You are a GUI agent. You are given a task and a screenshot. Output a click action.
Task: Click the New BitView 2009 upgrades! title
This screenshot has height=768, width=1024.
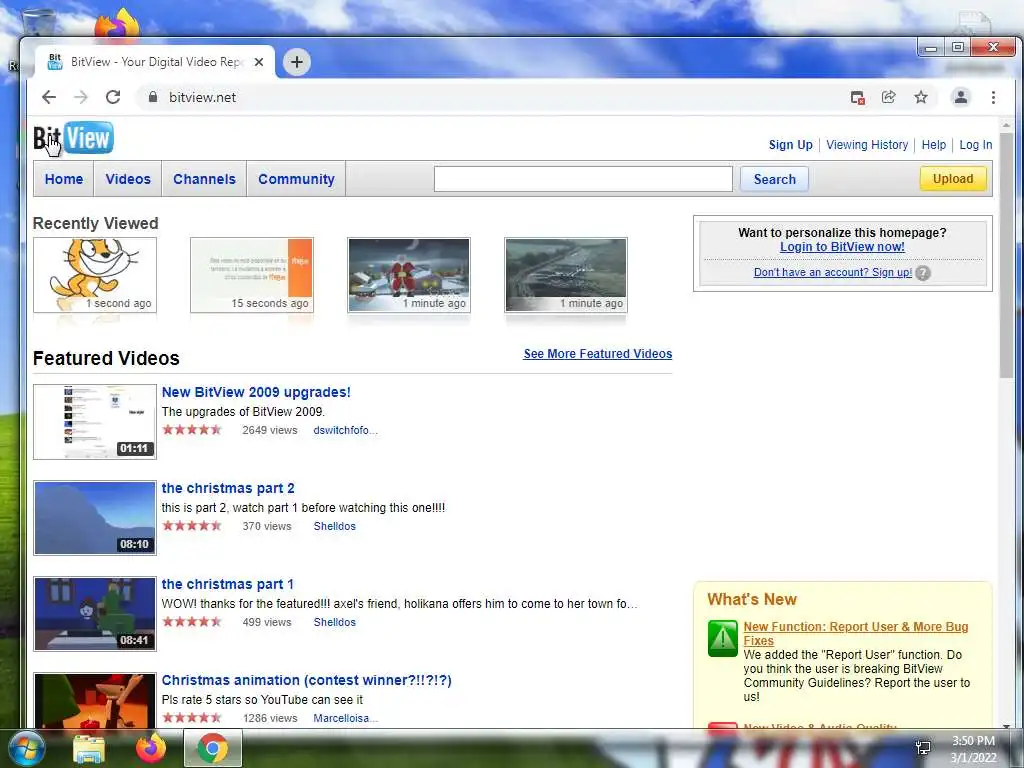coord(256,392)
